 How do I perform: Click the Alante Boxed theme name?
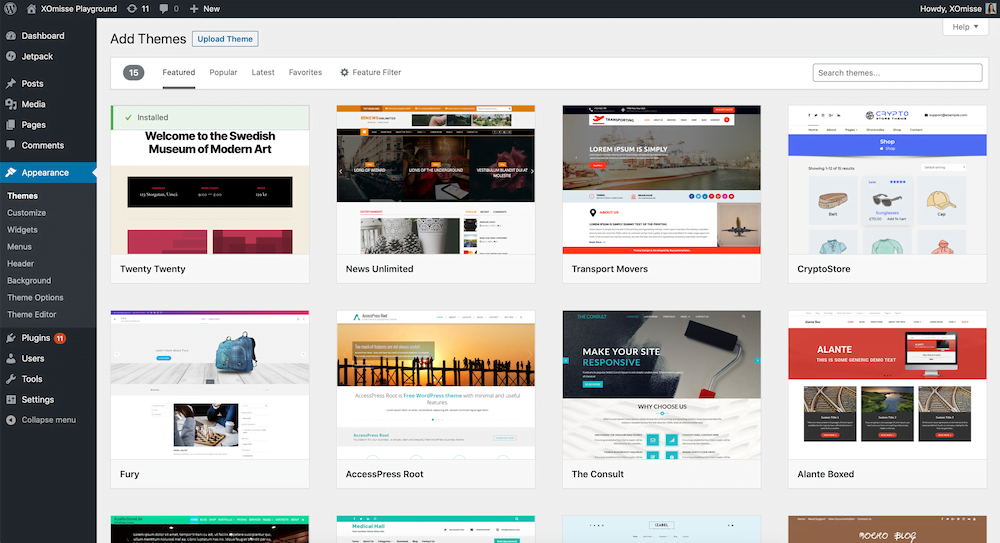point(825,474)
